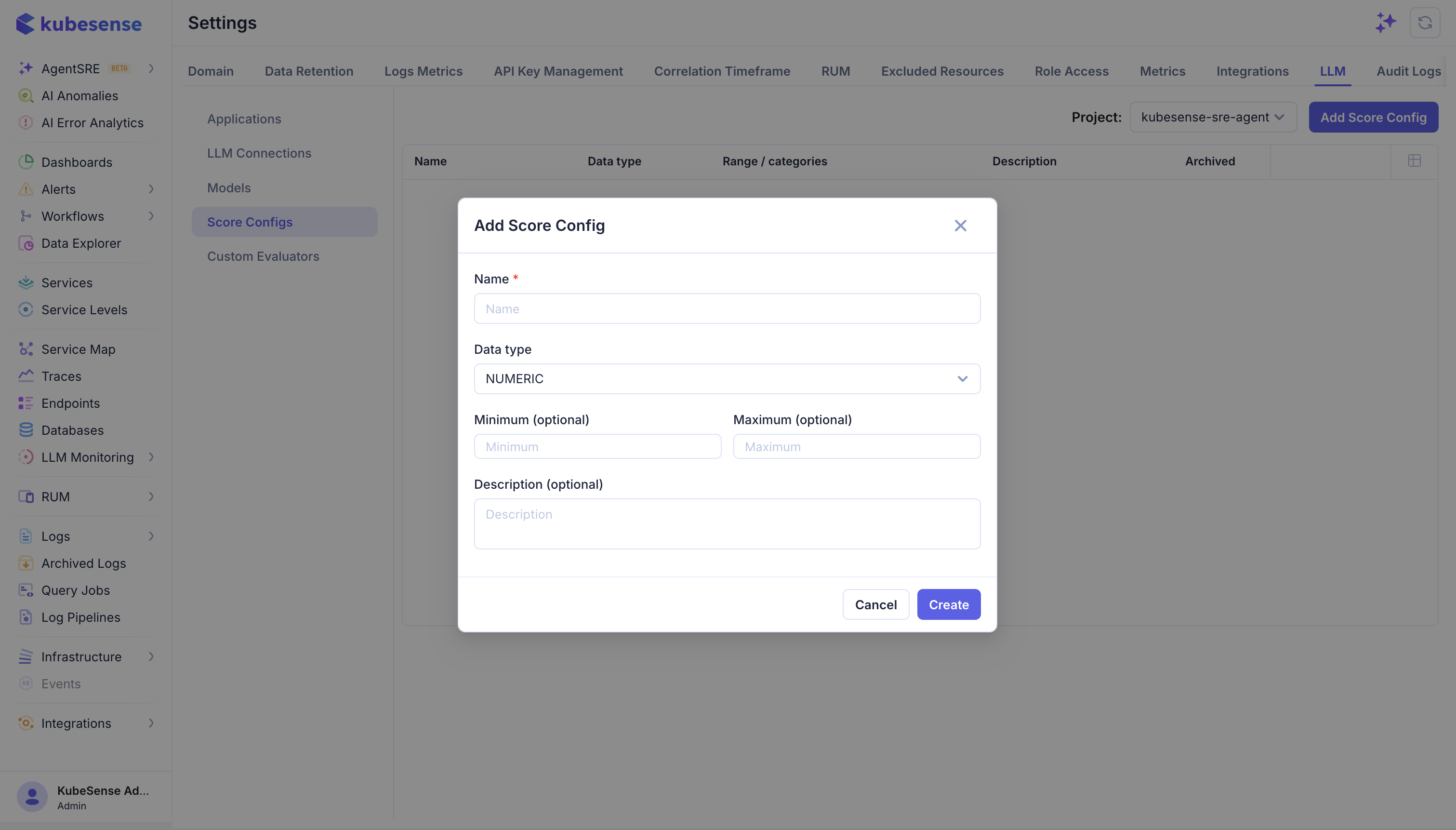Click the Services sidebar icon

coord(26,283)
